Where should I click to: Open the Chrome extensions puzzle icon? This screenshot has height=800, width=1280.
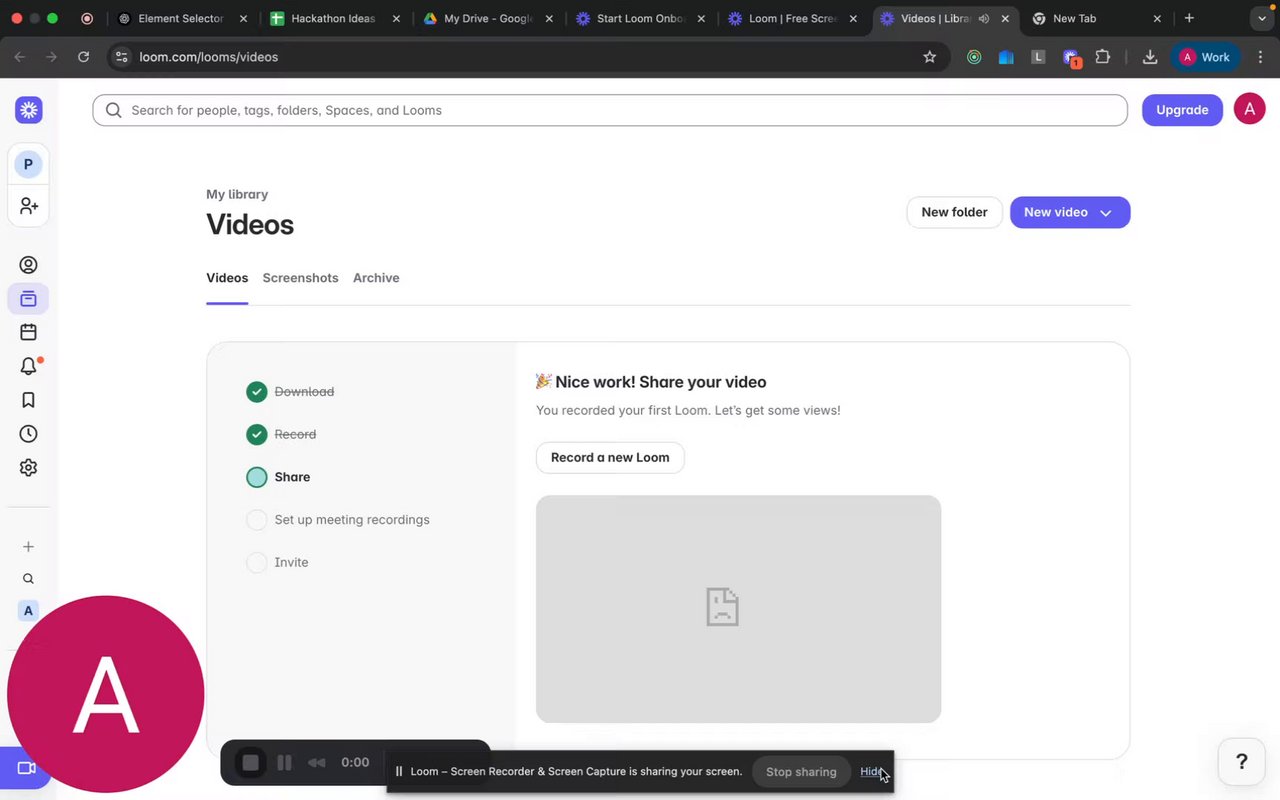[1102, 57]
